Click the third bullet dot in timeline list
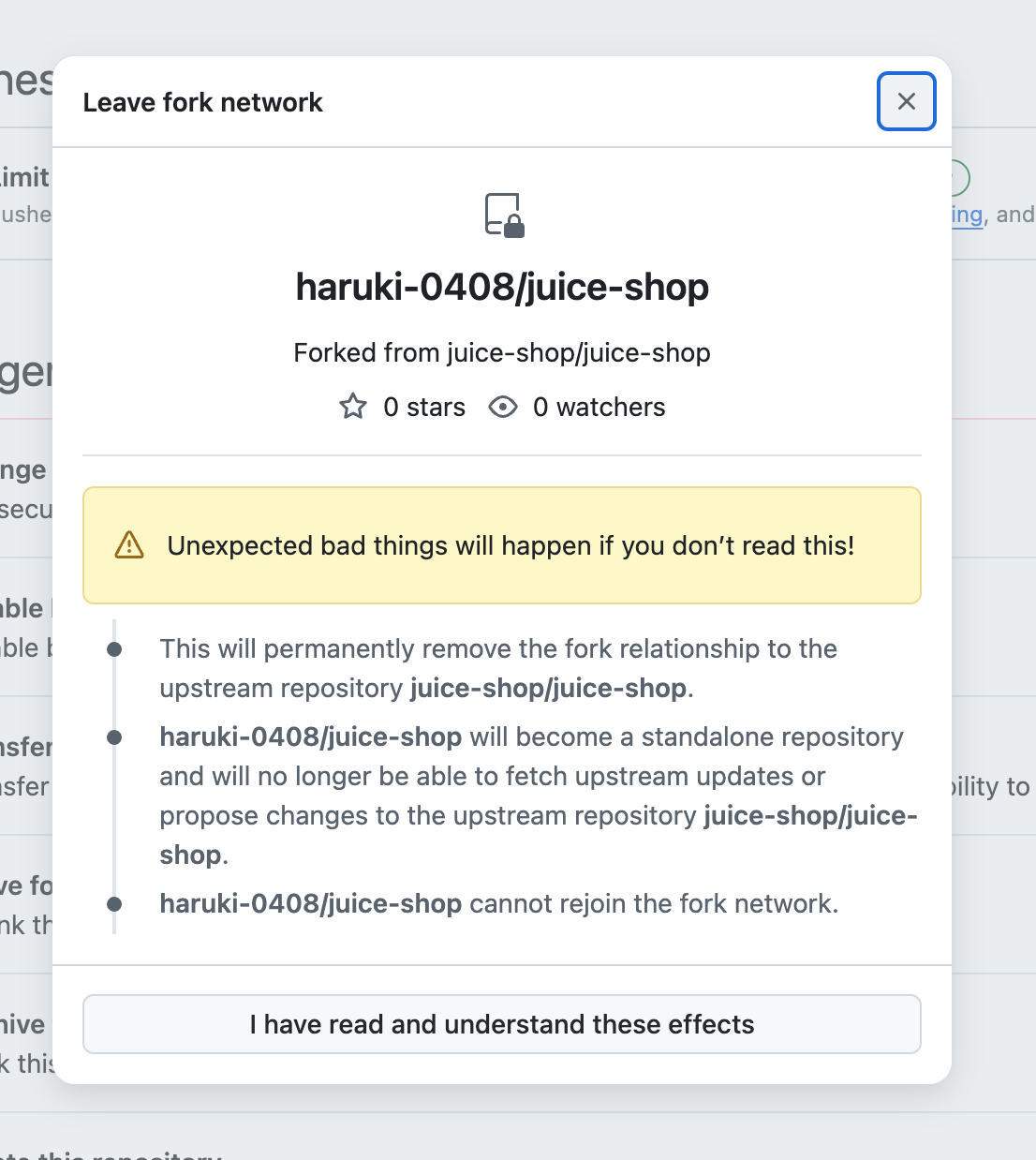The width and height of the screenshot is (1036, 1160). [x=114, y=904]
